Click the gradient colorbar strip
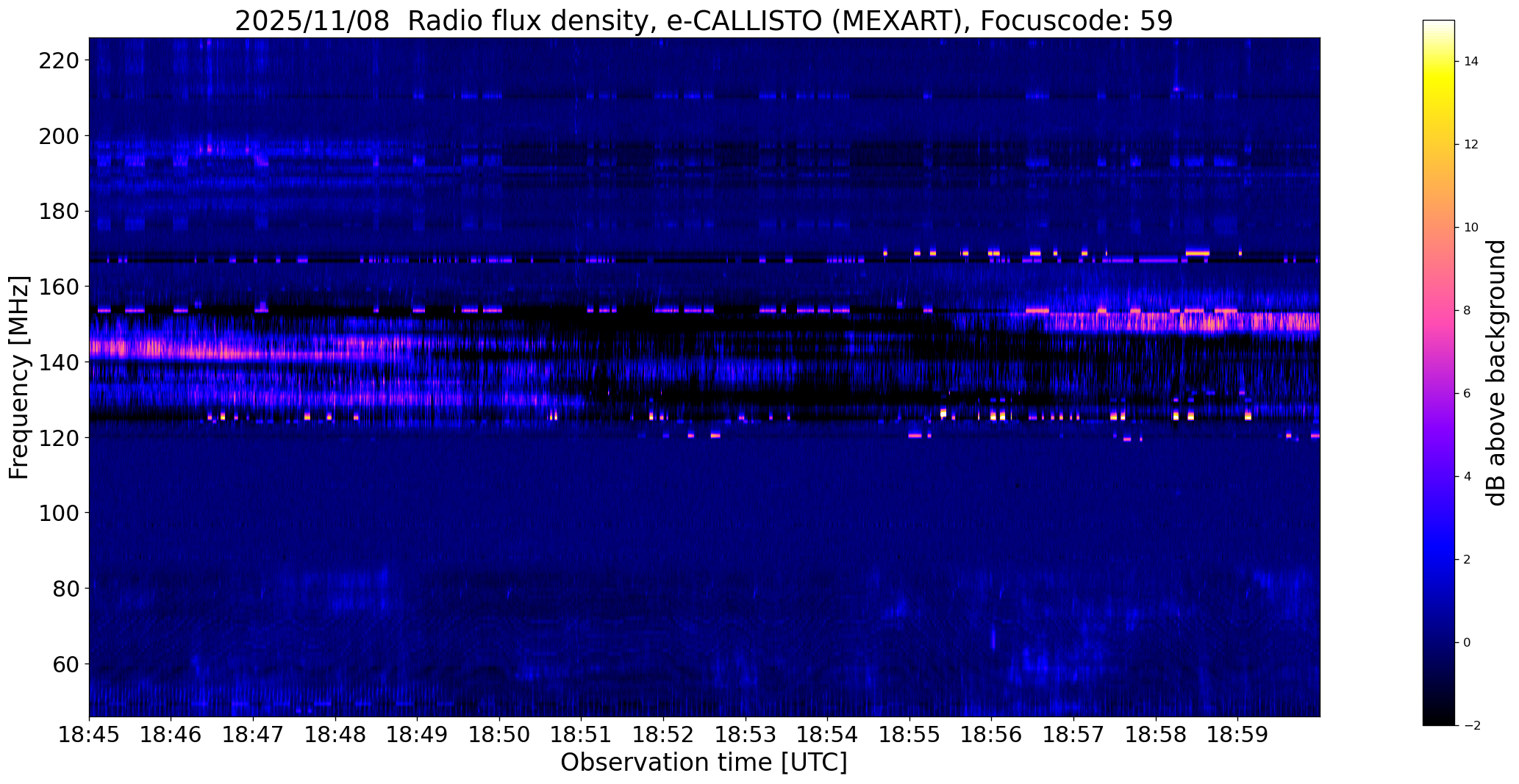1519x784 pixels. 1439,373
